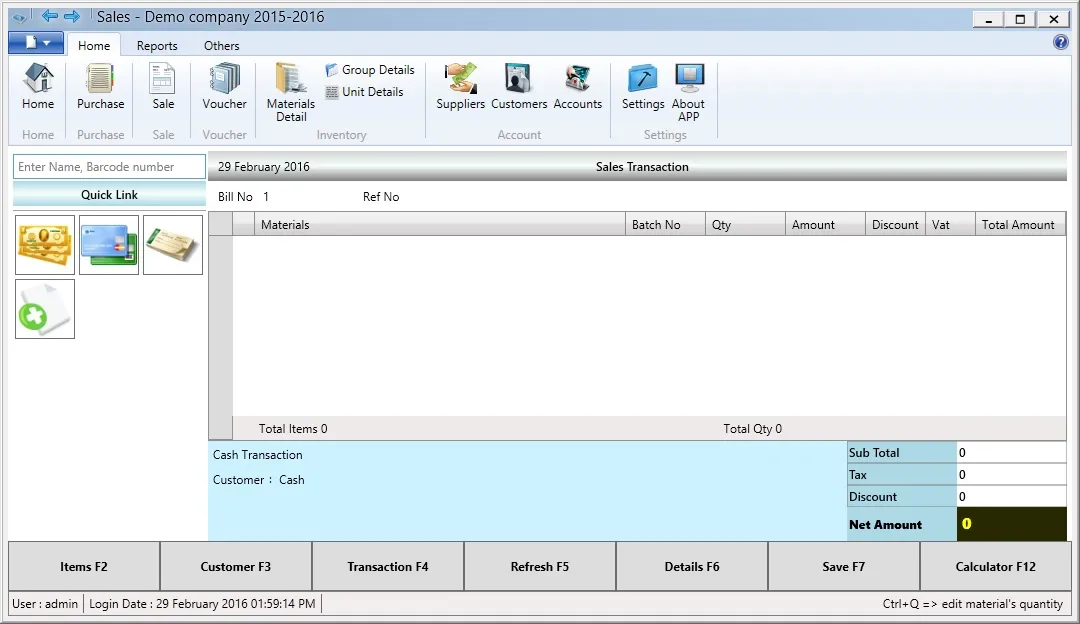
Task: Open the Settings wrench icon
Action: click(x=642, y=85)
